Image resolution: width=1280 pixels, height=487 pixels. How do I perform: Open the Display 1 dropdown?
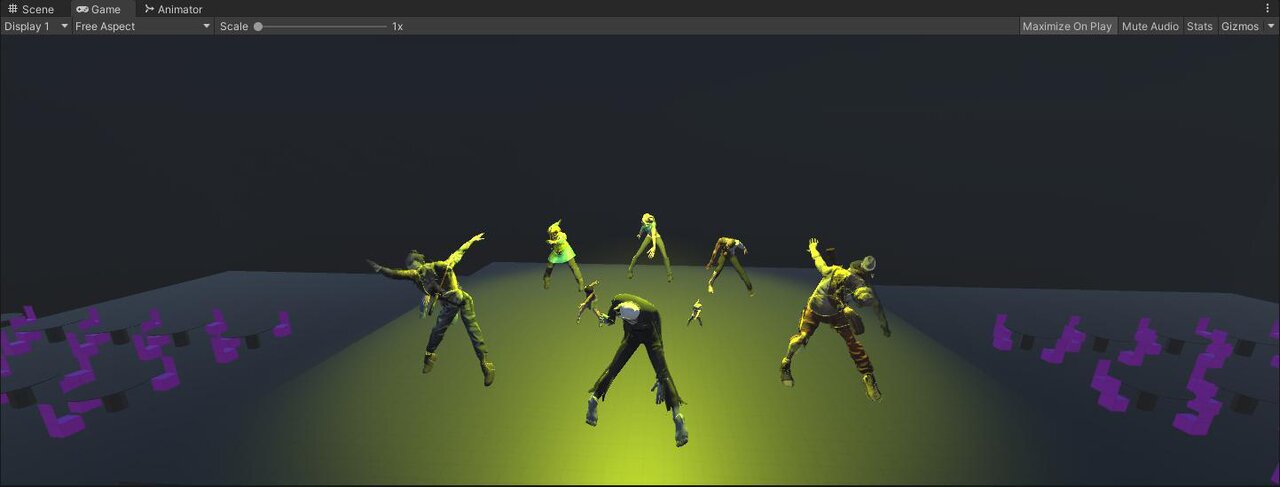click(36, 26)
